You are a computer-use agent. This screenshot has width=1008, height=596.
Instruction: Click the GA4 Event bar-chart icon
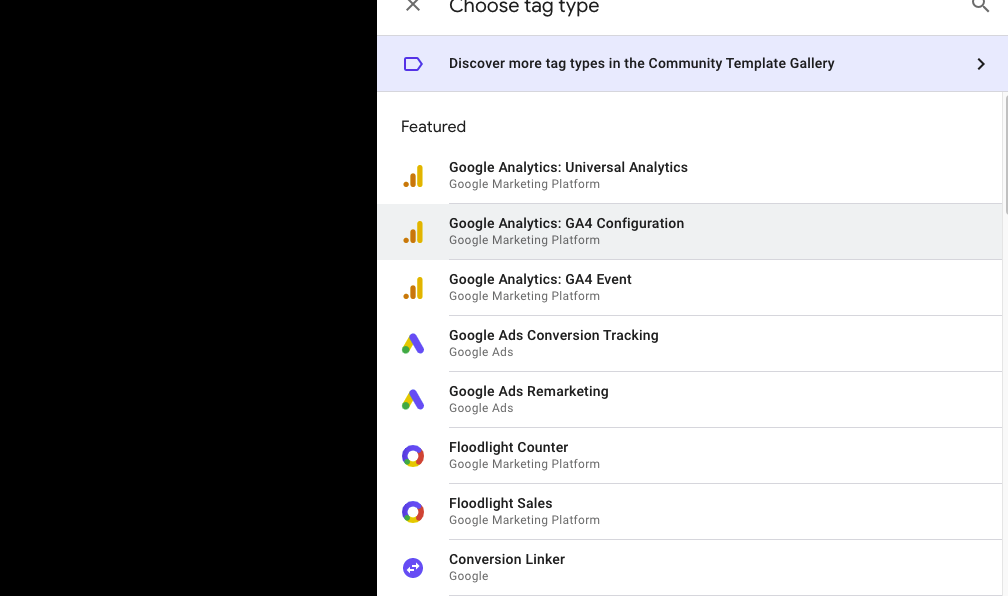pyautogui.click(x=413, y=287)
